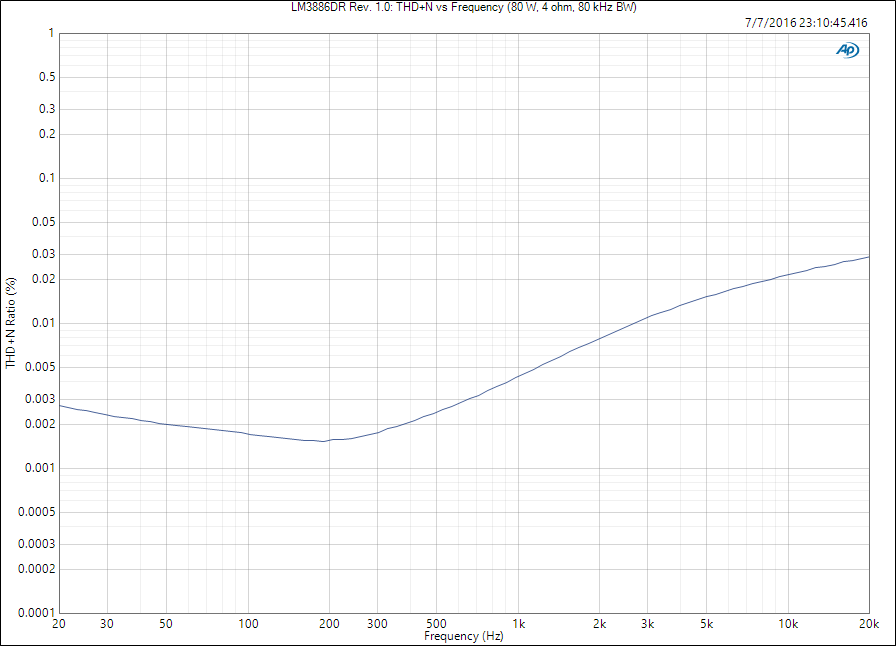896x646 pixels.
Task: Click the Y-axis value '0.3'
Action: [x=47, y=109]
